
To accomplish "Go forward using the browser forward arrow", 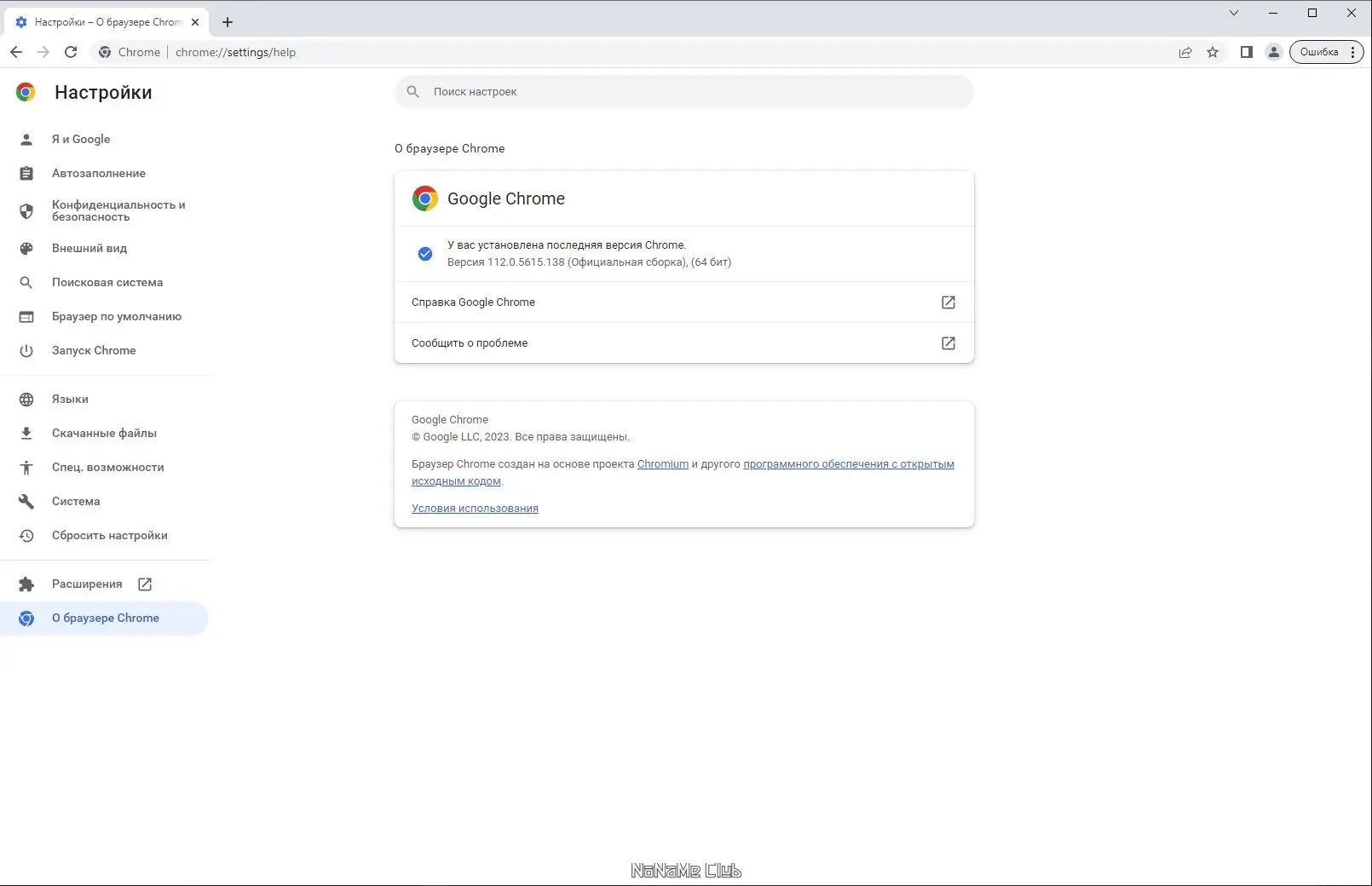I will tap(43, 52).
